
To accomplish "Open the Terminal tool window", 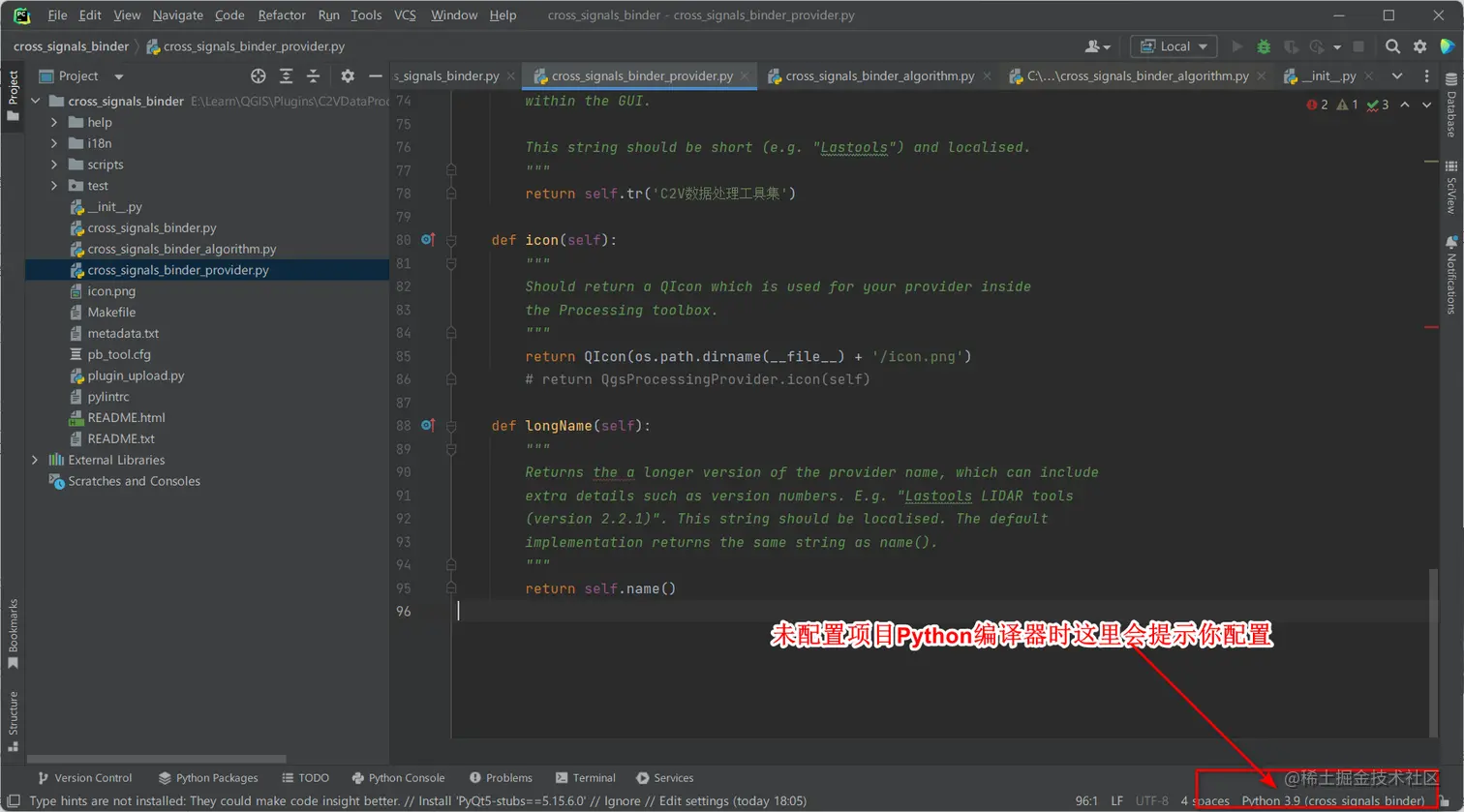I will click(586, 778).
